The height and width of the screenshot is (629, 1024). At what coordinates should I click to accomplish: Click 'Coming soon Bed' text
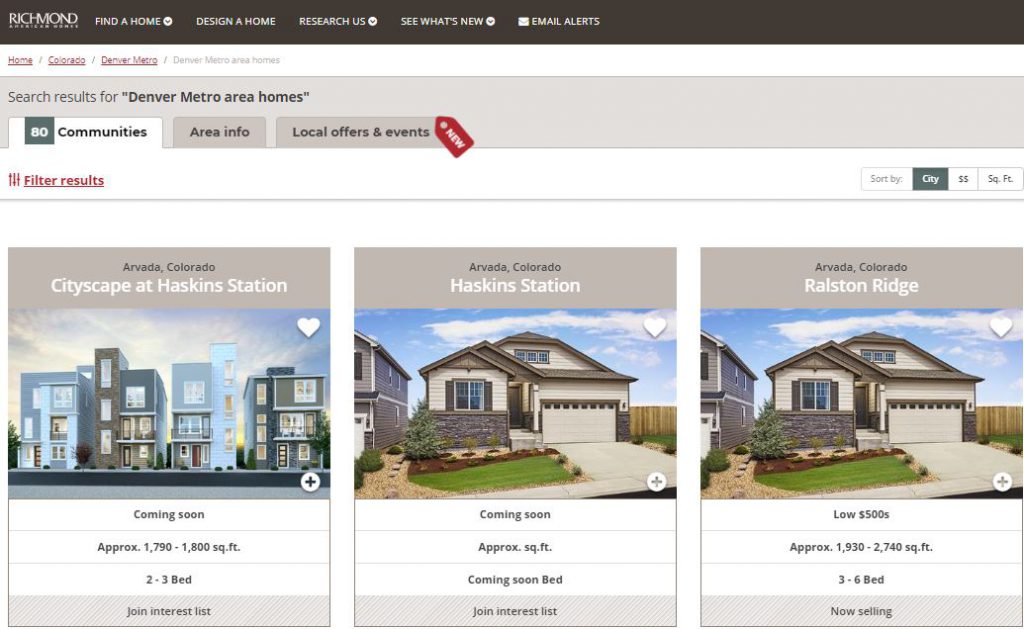pos(515,579)
